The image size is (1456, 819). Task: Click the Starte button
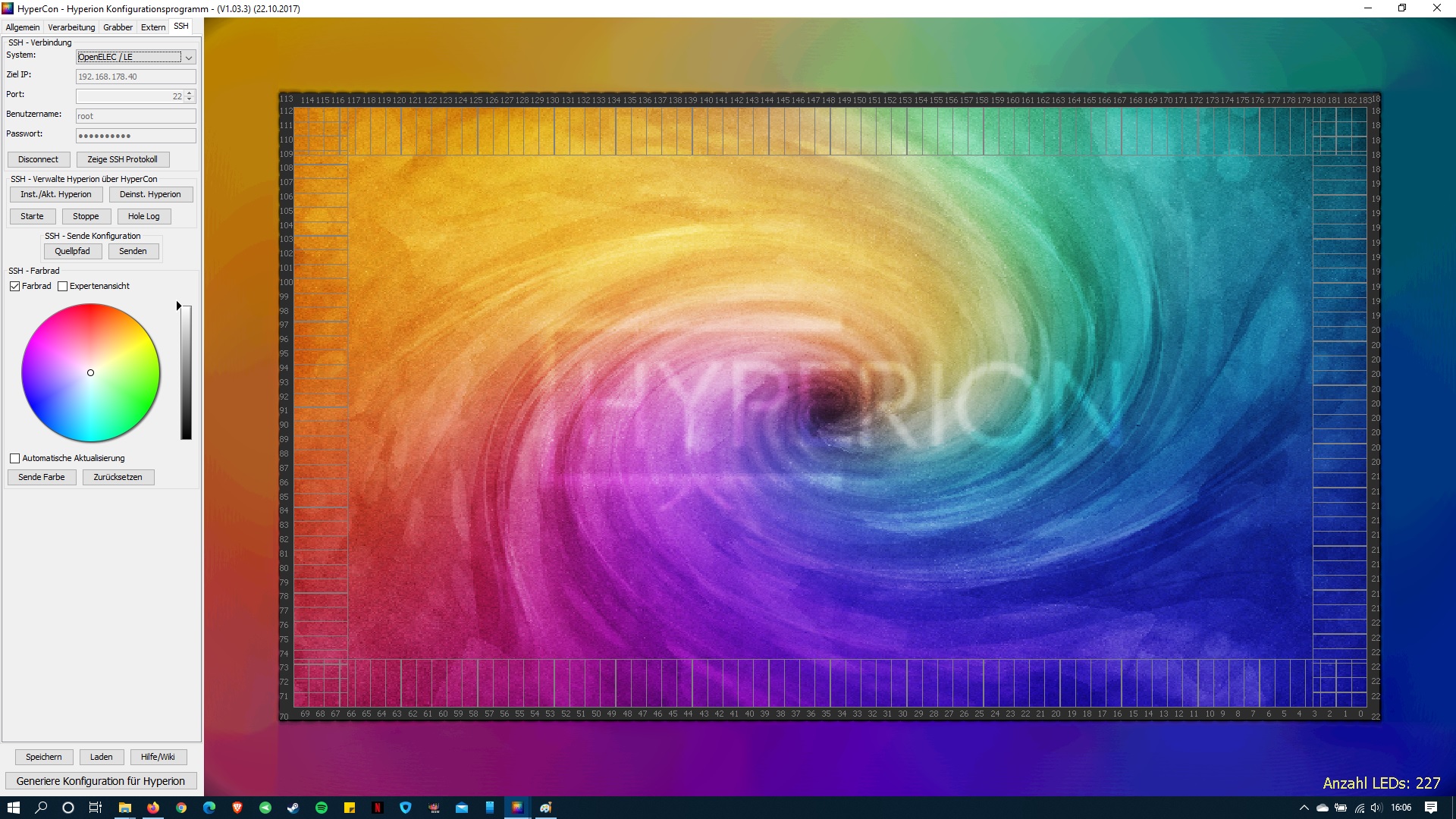tap(33, 216)
